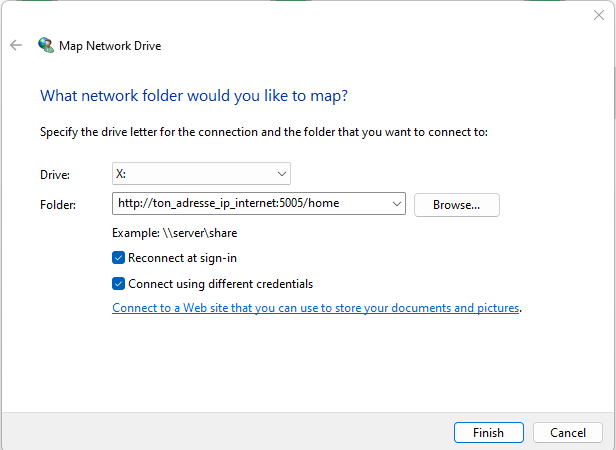Go back using the left arrow icon
The image size is (616, 450).
pos(16,45)
